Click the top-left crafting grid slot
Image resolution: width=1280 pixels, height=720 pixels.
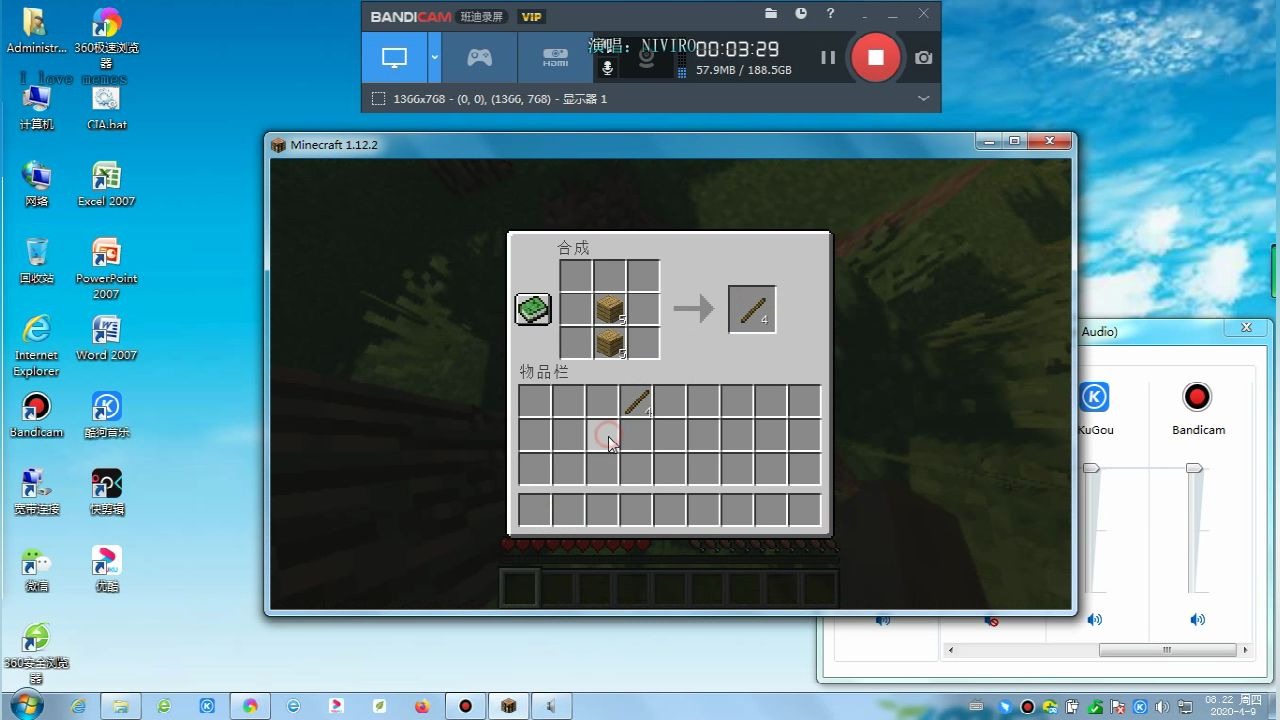(576, 276)
